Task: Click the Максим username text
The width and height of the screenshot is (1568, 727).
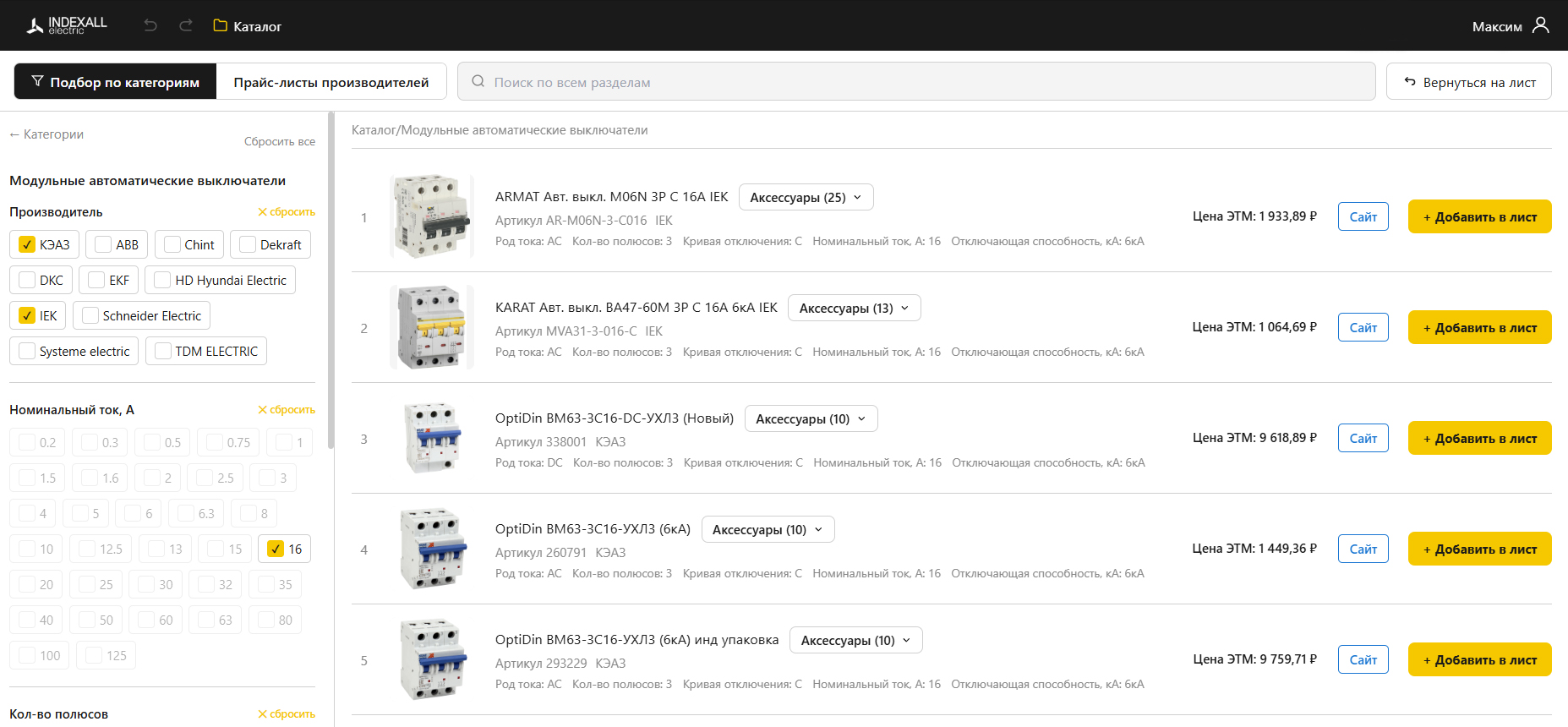Action: click(x=1497, y=27)
